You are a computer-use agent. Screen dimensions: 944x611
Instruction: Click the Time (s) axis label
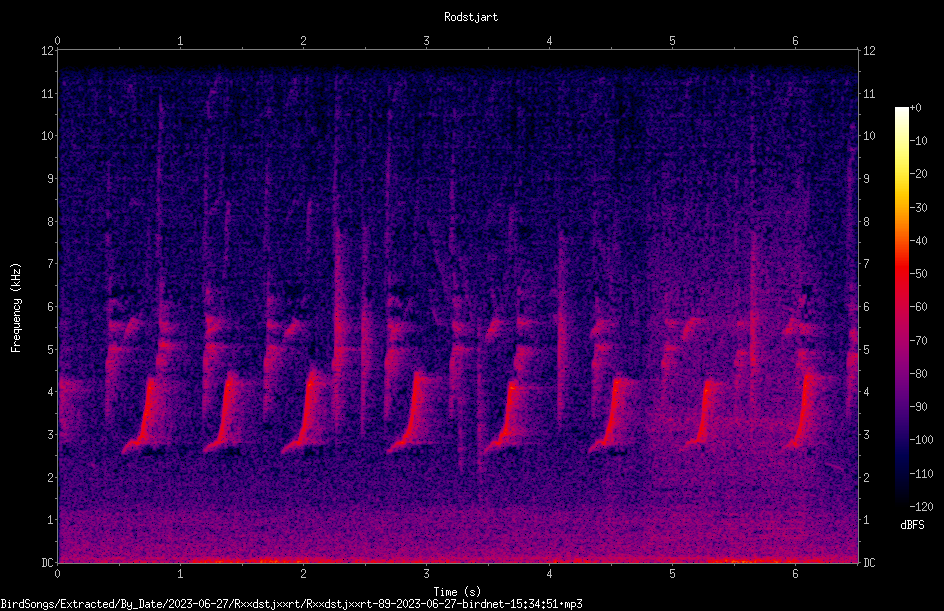458,592
